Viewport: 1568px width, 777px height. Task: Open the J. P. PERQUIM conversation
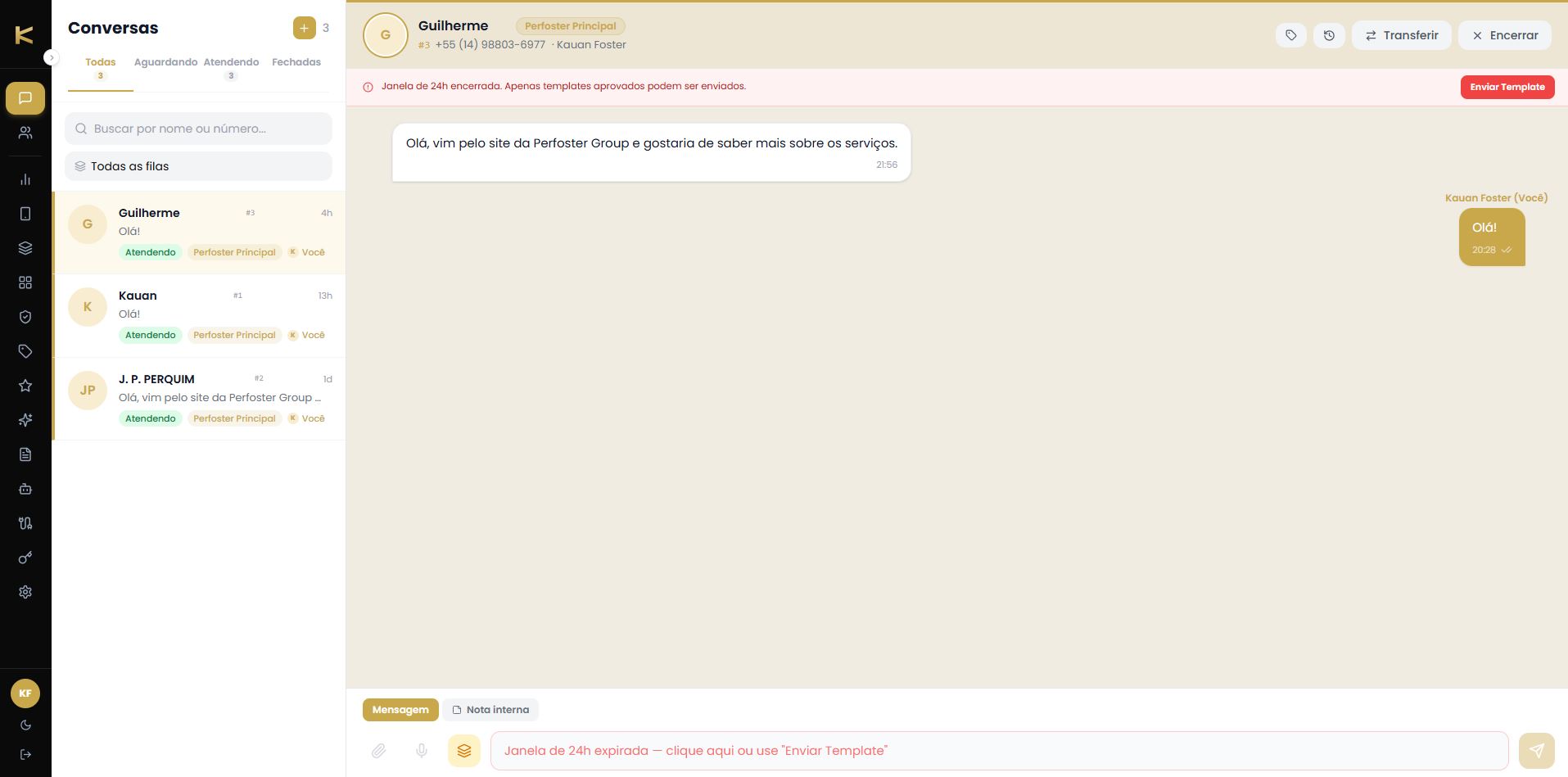point(199,399)
